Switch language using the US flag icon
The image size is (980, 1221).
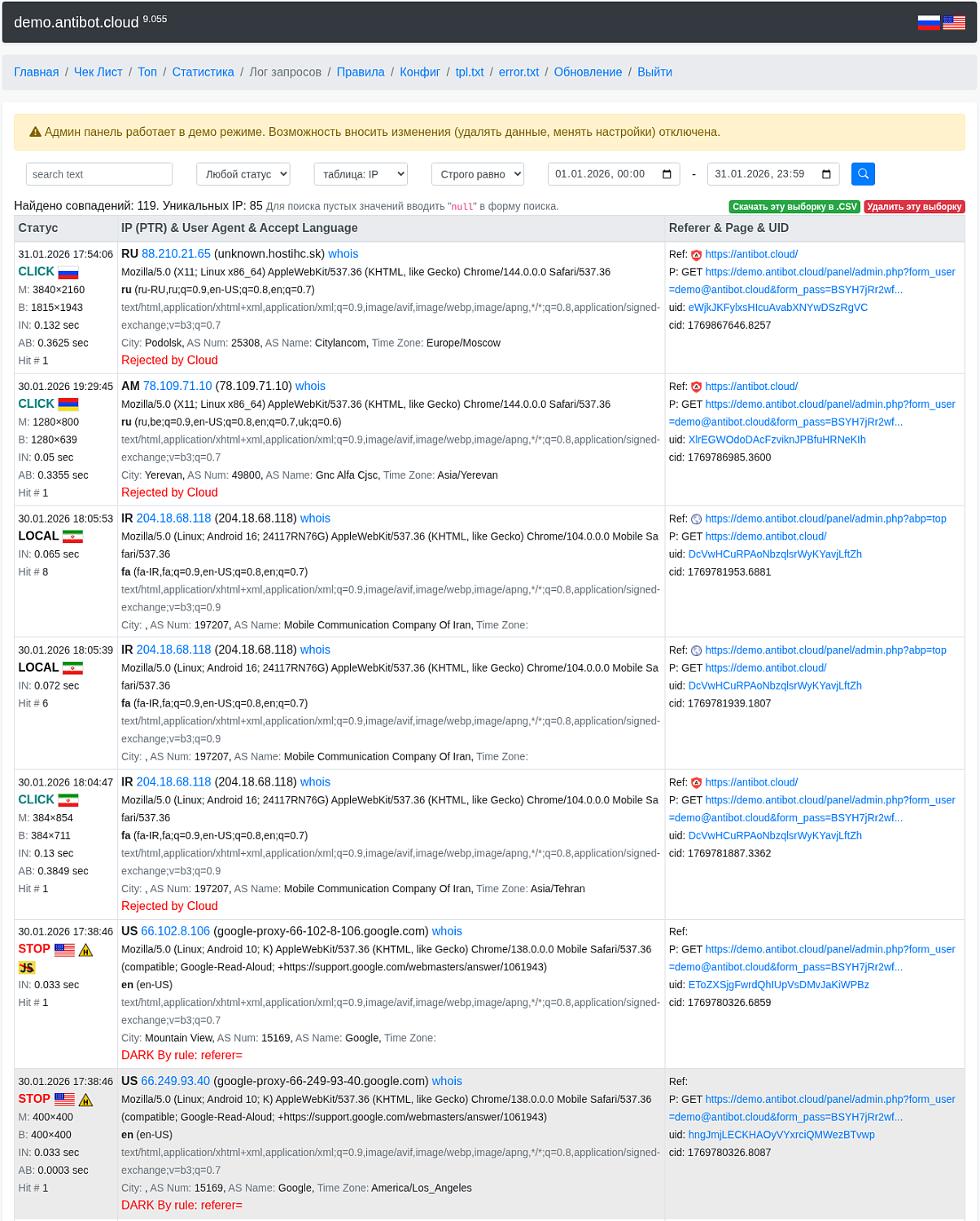(x=954, y=23)
